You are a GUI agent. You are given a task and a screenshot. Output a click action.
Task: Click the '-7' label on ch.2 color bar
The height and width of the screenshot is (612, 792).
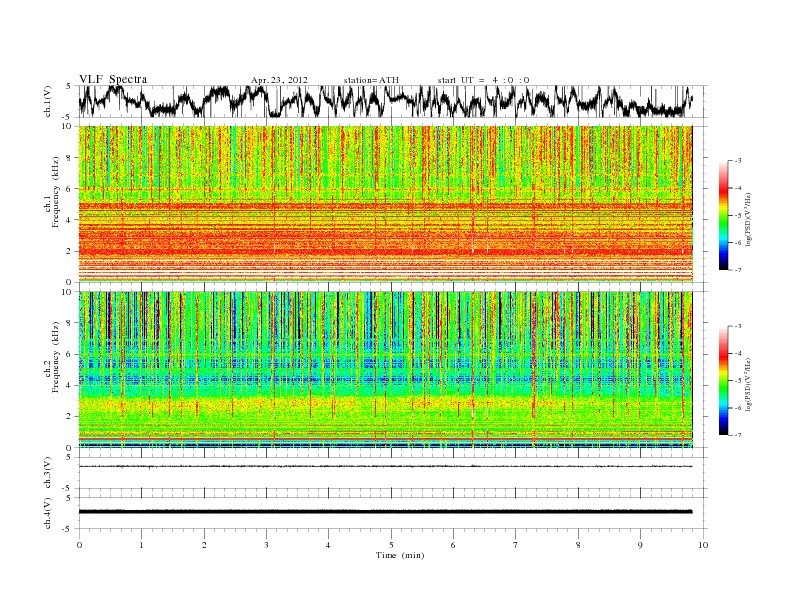(738, 435)
